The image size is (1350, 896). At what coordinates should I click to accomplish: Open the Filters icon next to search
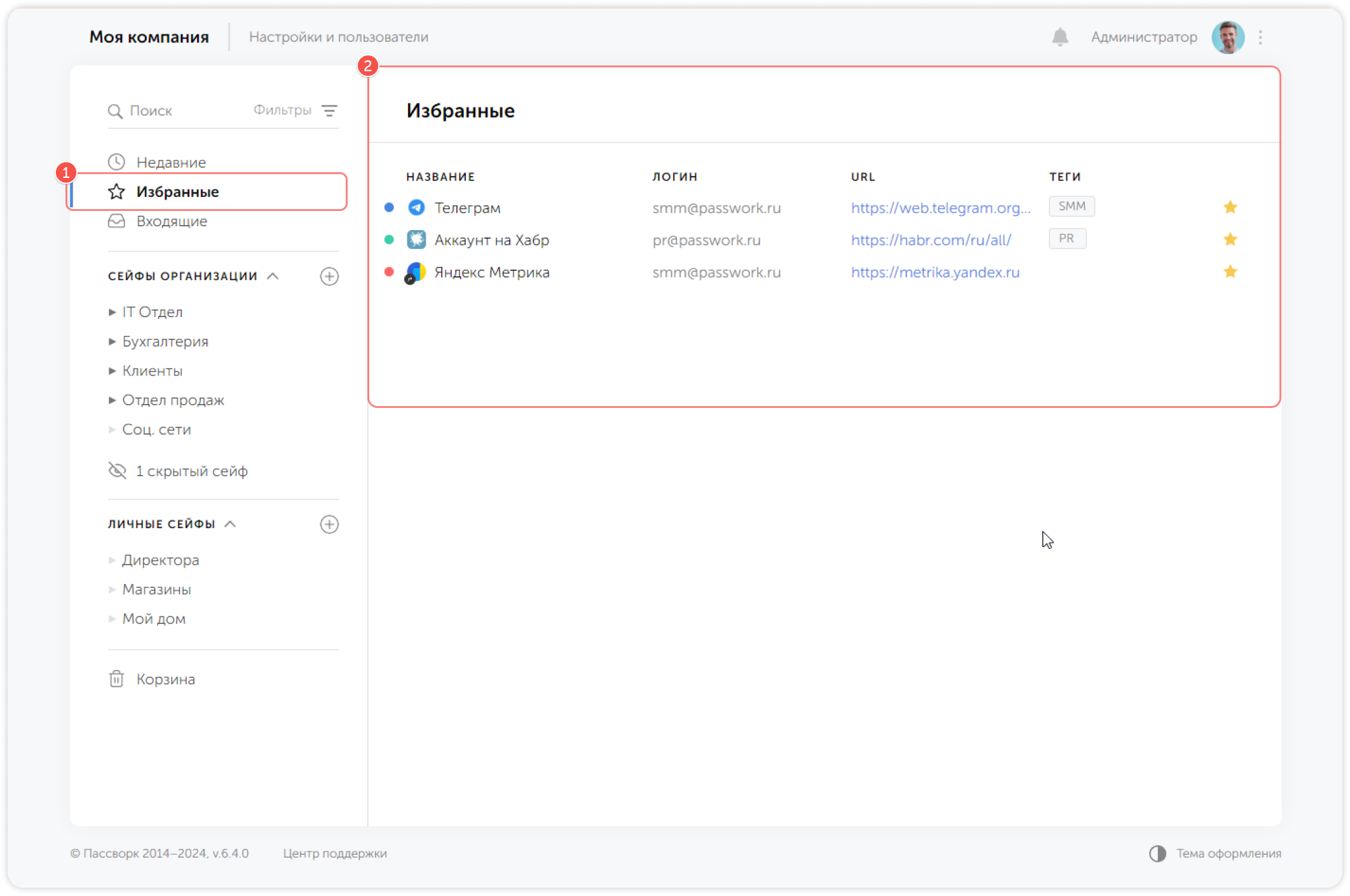click(329, 111)
